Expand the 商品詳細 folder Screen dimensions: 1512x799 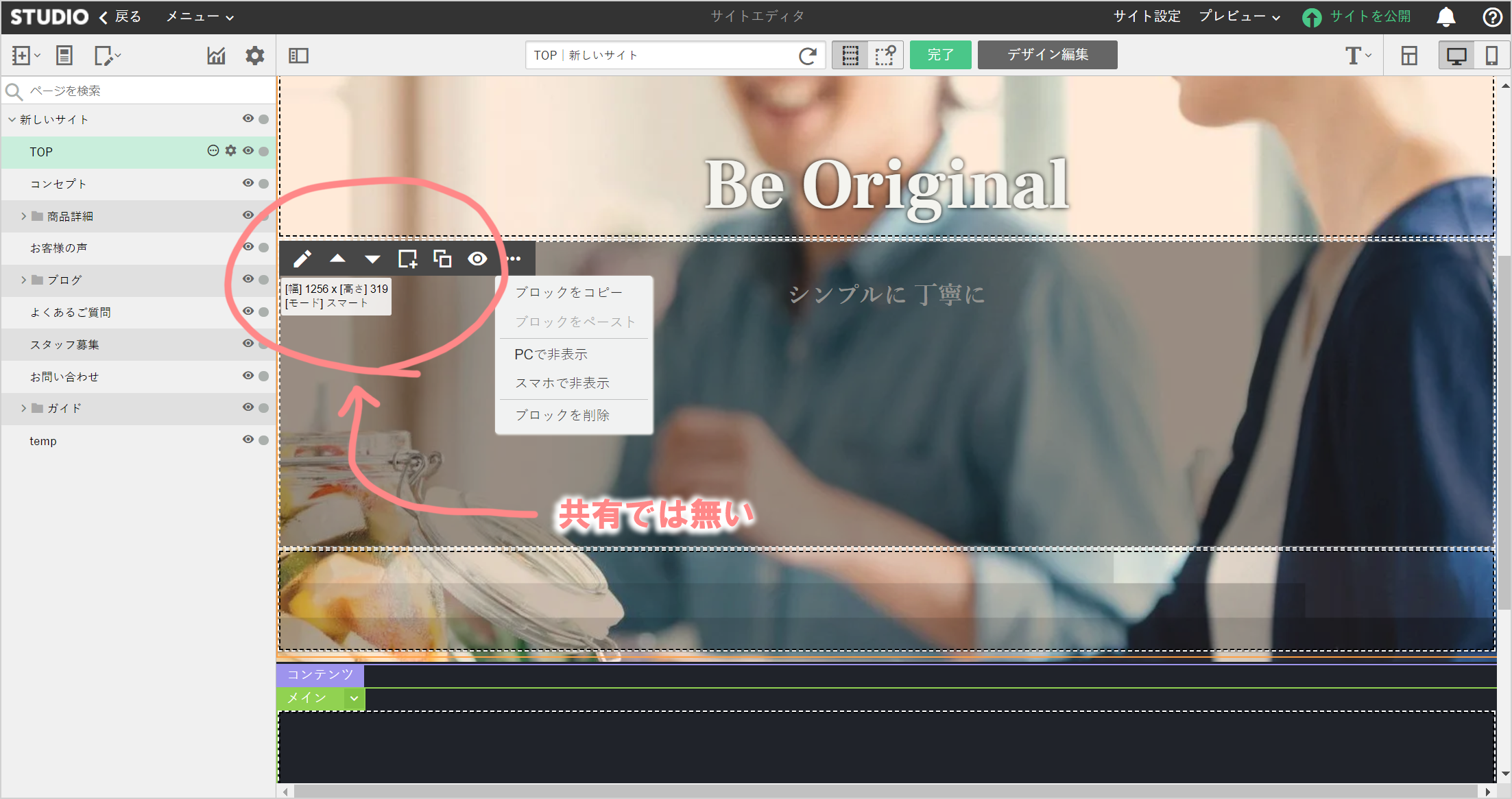[x=23, y=216]
